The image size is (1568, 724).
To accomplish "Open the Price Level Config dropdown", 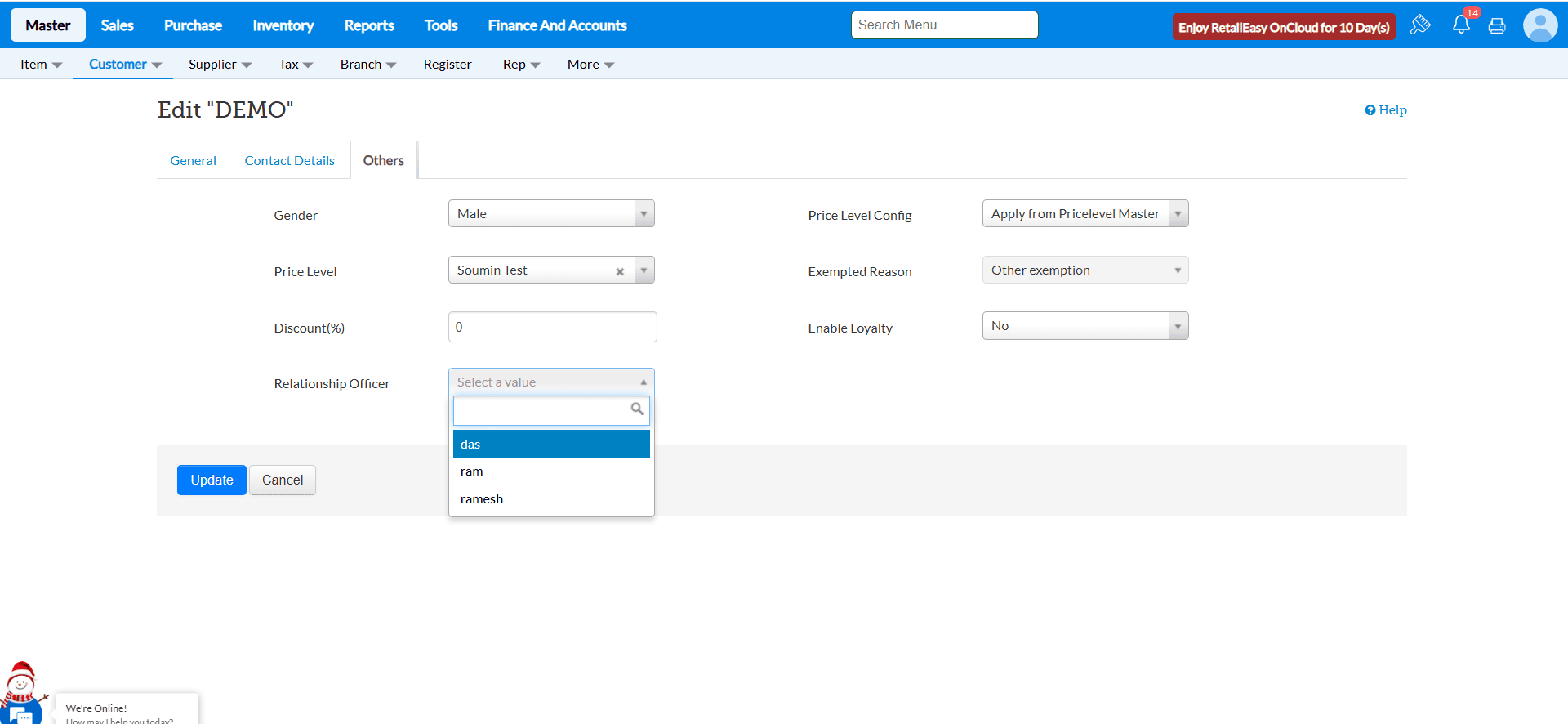I will click(1085, 213).
